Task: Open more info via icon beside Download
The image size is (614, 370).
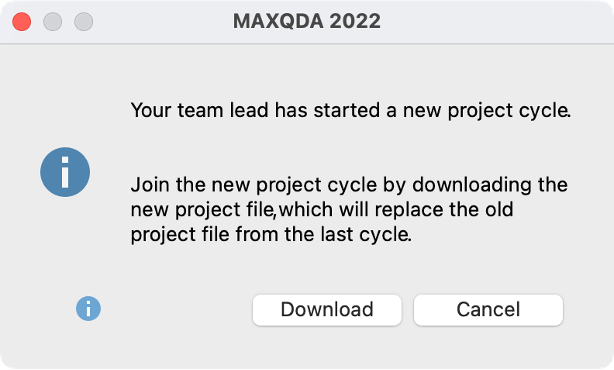Action: [88, 309]
